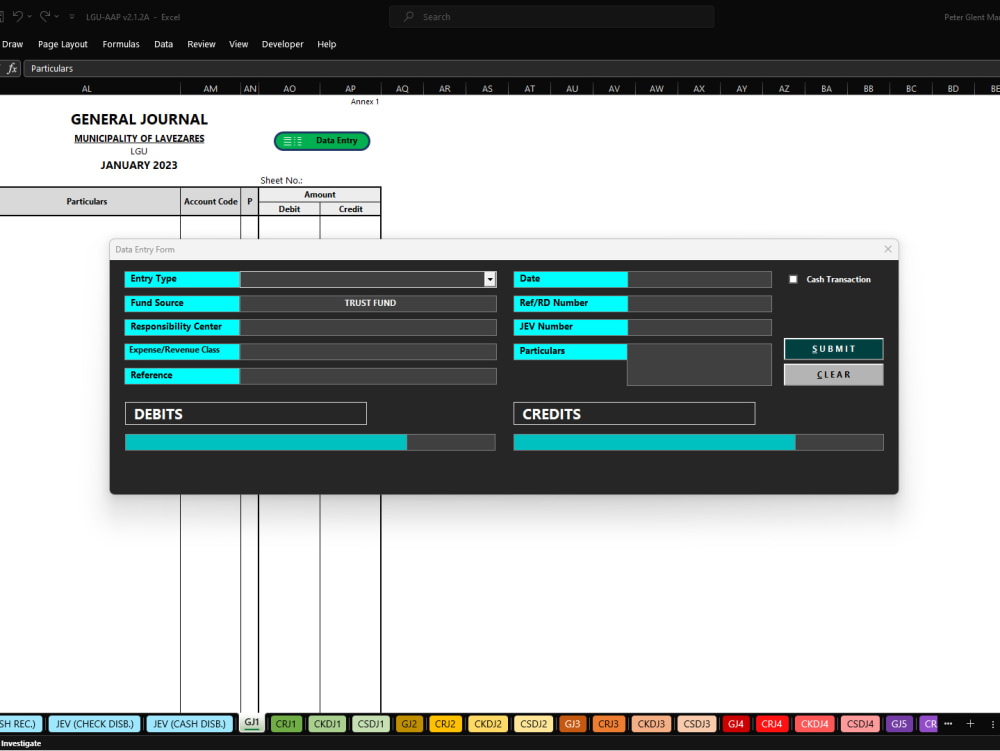
Task: Open the View ribbon tab
Action: click(239, 44)
